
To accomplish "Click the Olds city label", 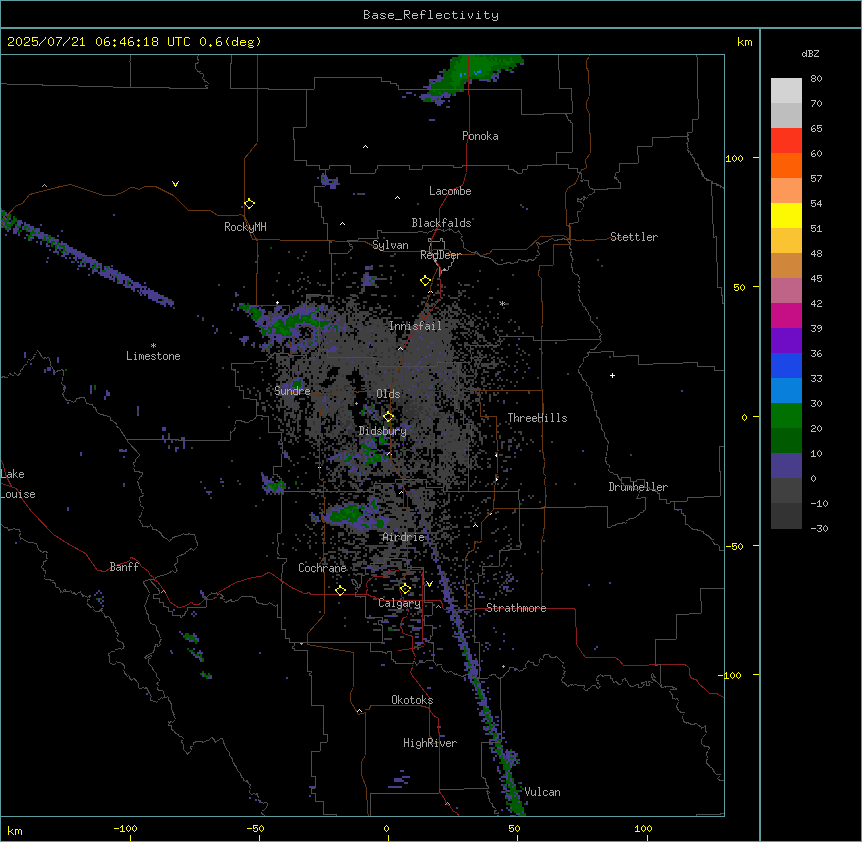I will 388,394.
